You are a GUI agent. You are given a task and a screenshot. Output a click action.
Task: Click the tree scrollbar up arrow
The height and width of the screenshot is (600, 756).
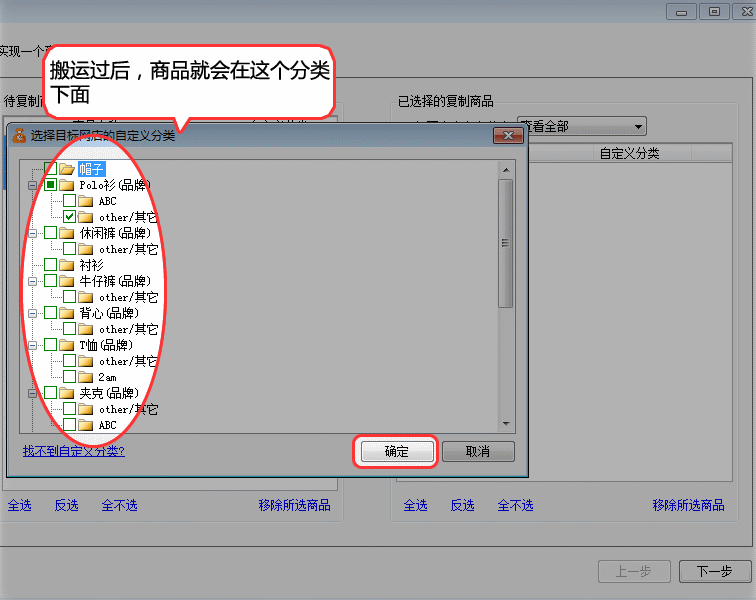506,170
